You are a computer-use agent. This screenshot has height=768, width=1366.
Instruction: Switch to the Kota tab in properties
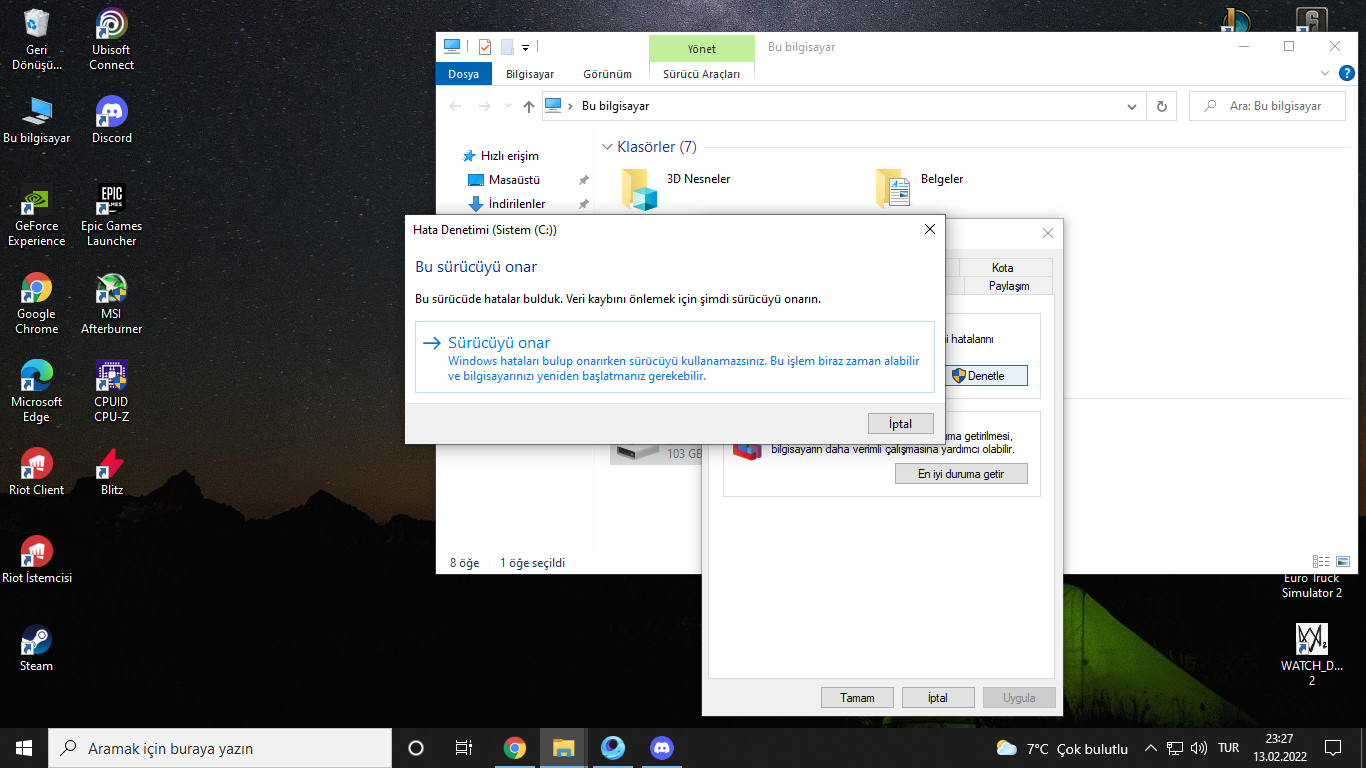click(x=1002, y=268)
